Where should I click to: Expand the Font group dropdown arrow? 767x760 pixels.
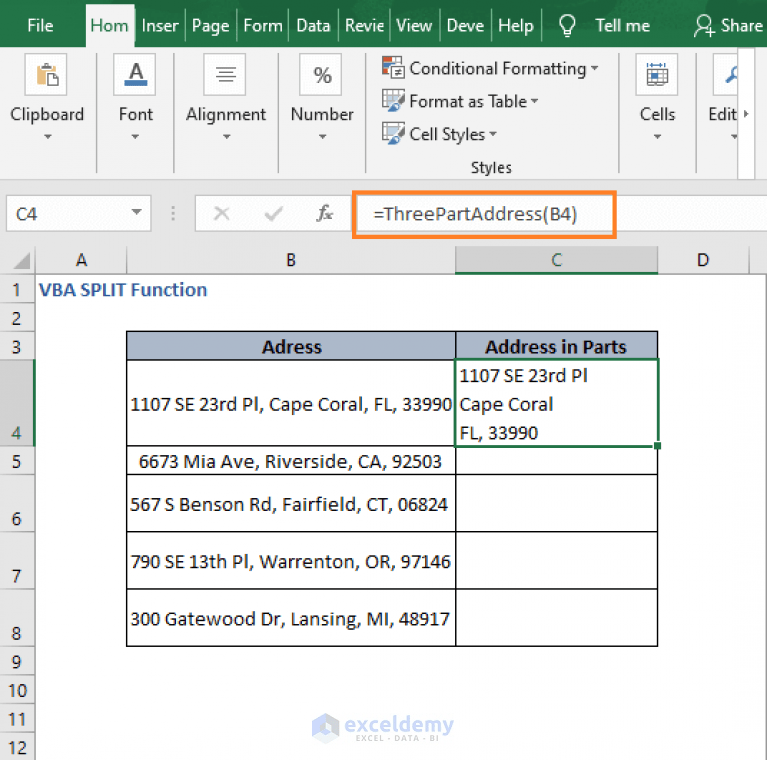(x=135, y=137)
